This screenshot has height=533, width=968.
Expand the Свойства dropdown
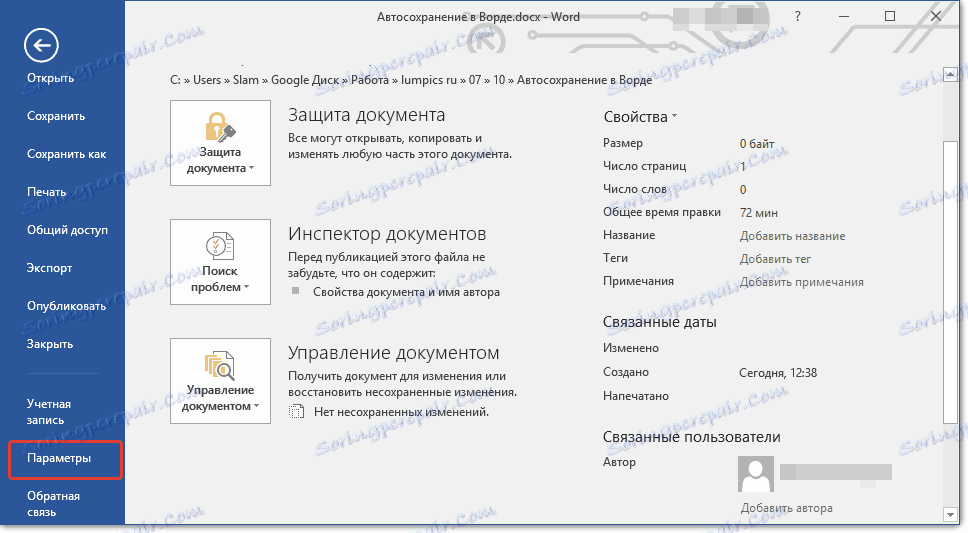(640, 117)
